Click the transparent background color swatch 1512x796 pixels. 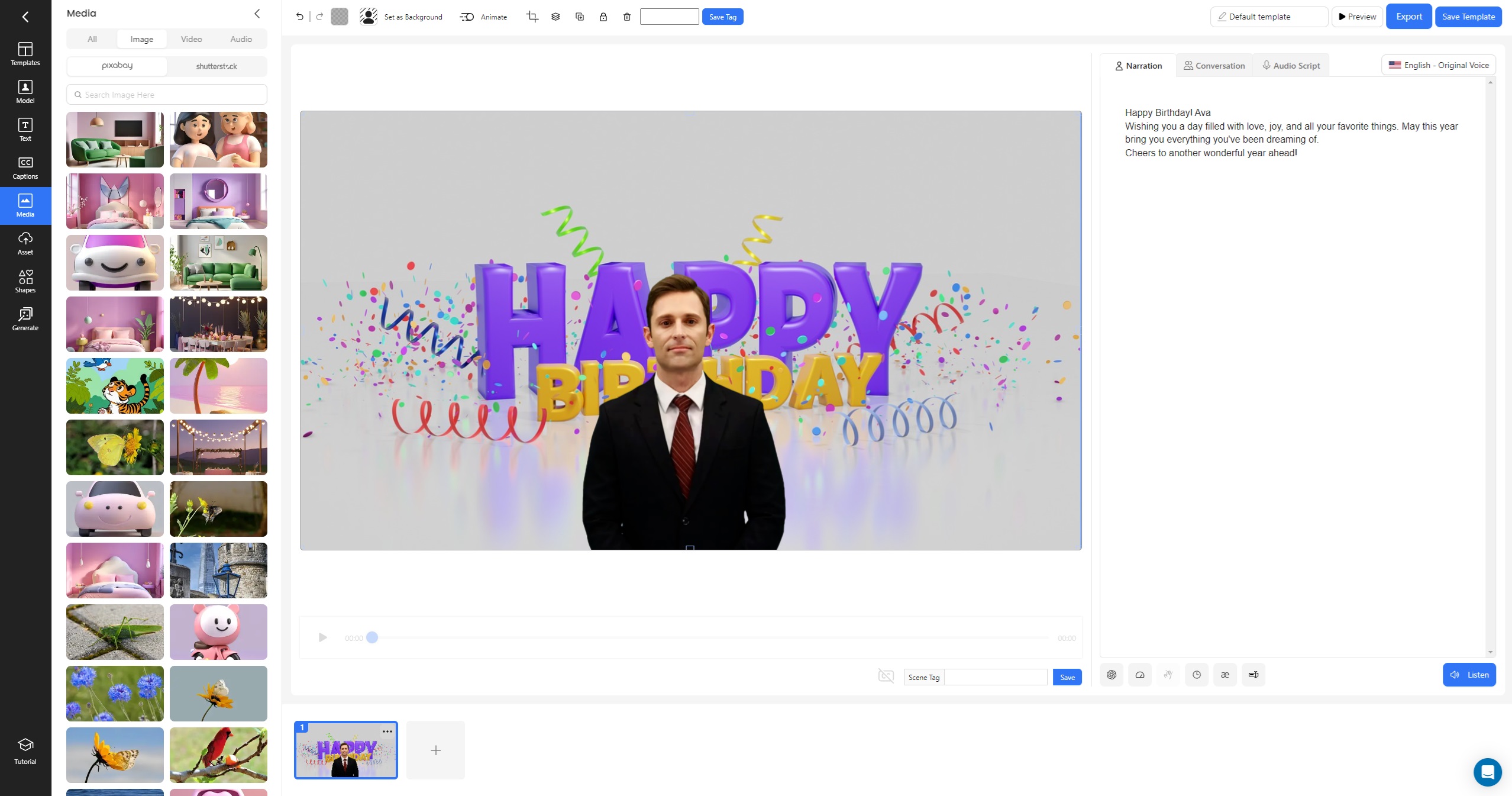click(x=340, y=17)
